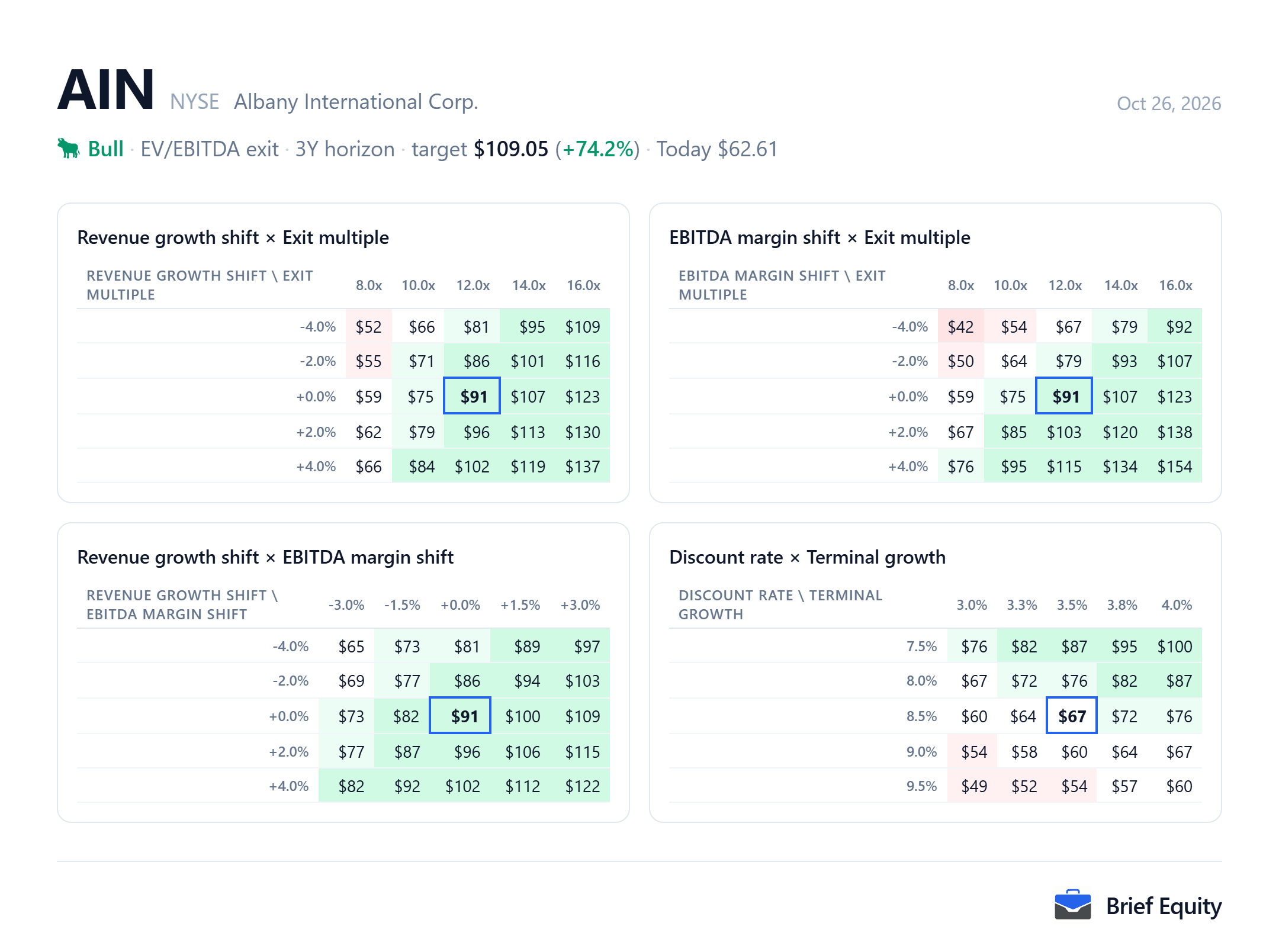This screenshot has width=1279, height=952.
Task: Click the $52 cell in revenue growth table
Action: click(368, 326)
